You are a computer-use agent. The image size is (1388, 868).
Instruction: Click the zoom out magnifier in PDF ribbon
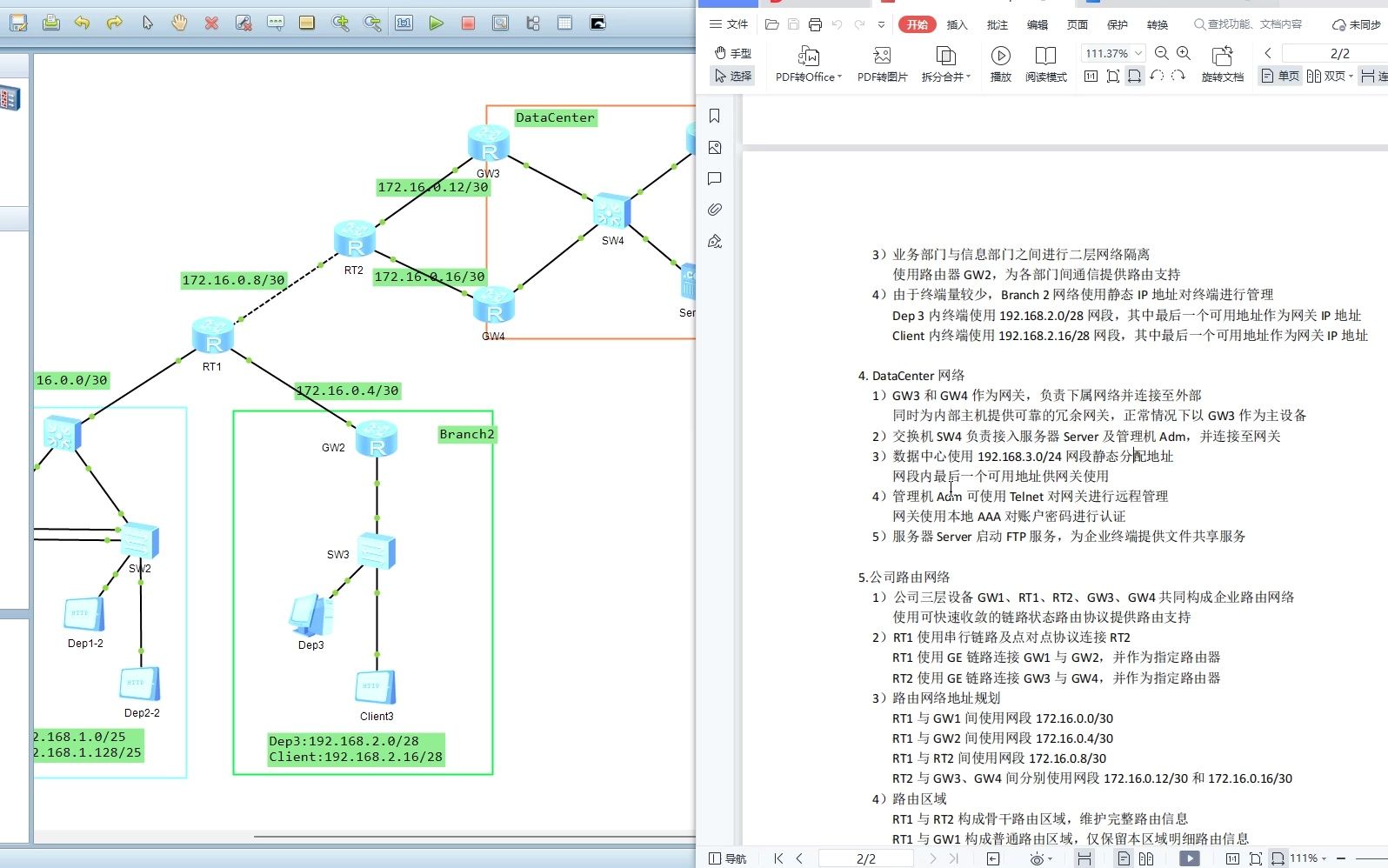coord(1161,53)
